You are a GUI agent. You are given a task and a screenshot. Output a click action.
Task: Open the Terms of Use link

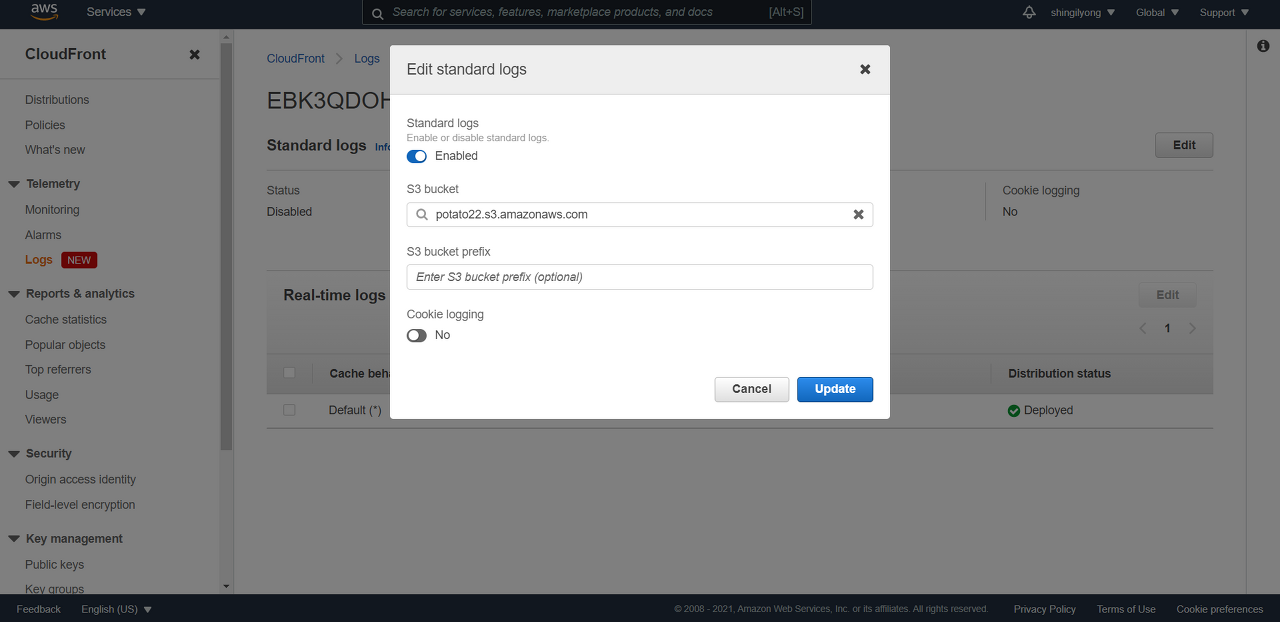[1126, 609]
